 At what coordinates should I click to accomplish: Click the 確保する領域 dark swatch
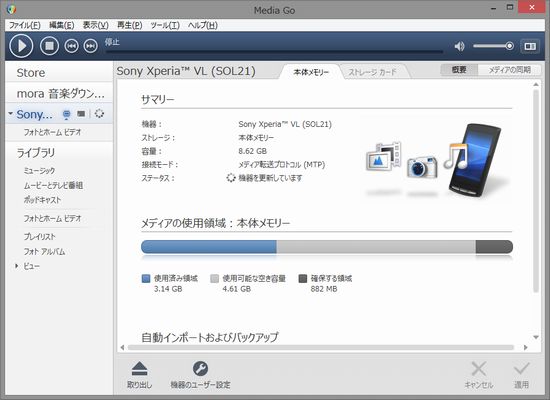point(303,279)
